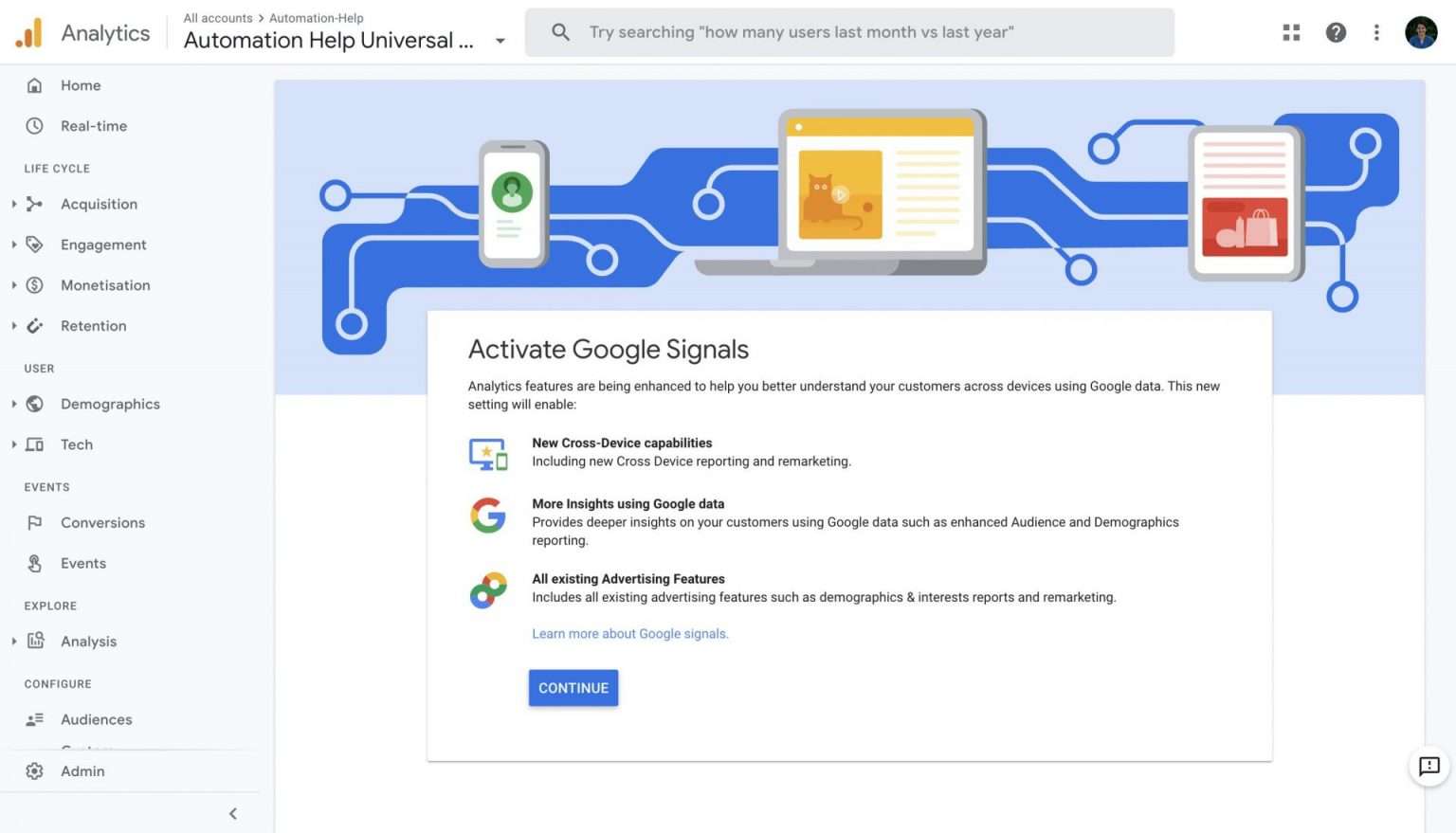Screen dimensions: 1456x833
Task: Expand the Tech section arrow
Action: tap(14, 444)
